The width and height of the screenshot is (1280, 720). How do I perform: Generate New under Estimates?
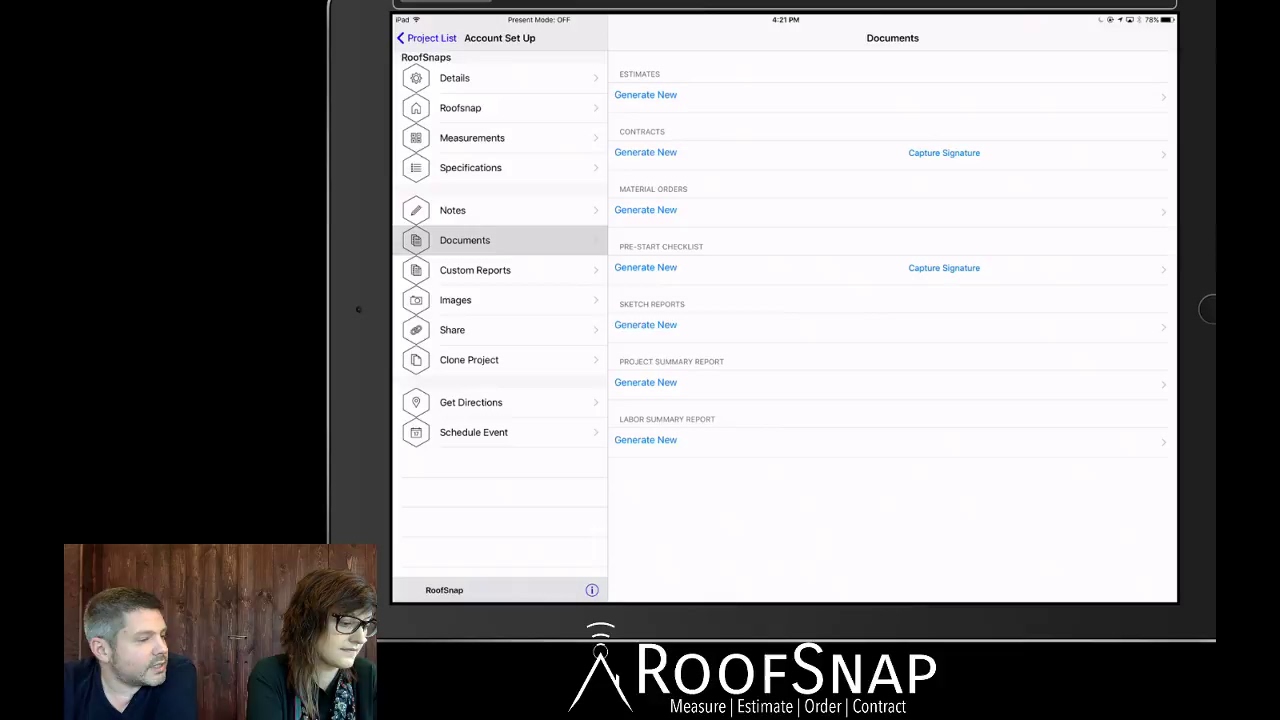click(x=645, y=95)
